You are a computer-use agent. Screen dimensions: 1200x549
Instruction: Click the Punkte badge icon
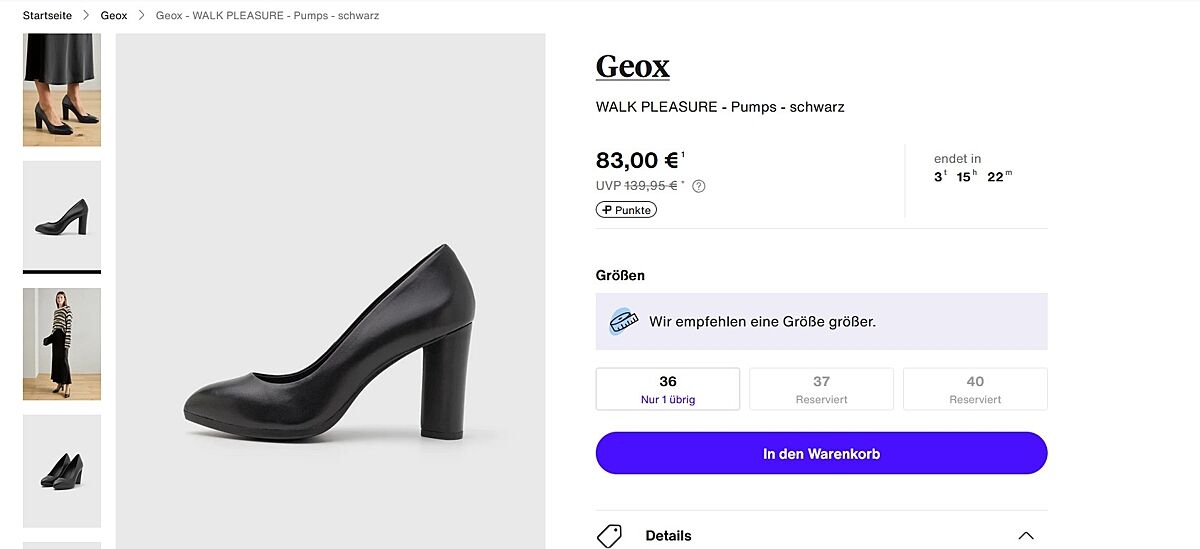626,210
